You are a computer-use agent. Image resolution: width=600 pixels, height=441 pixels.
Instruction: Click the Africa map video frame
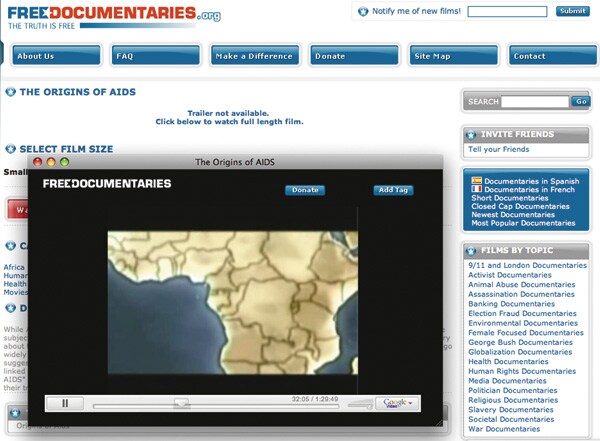(233, 302)
